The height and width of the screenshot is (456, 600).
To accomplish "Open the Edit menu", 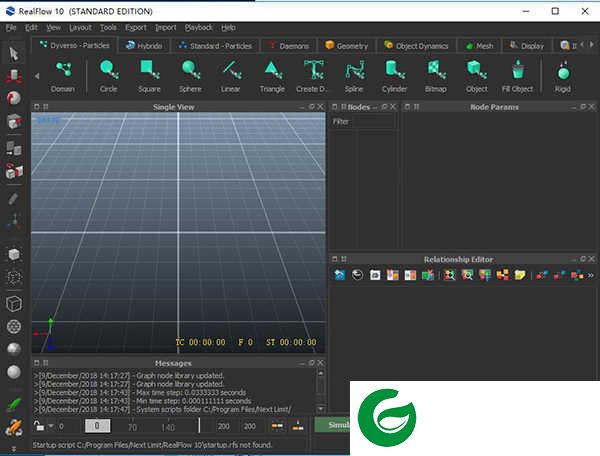I will click(31, 28).
